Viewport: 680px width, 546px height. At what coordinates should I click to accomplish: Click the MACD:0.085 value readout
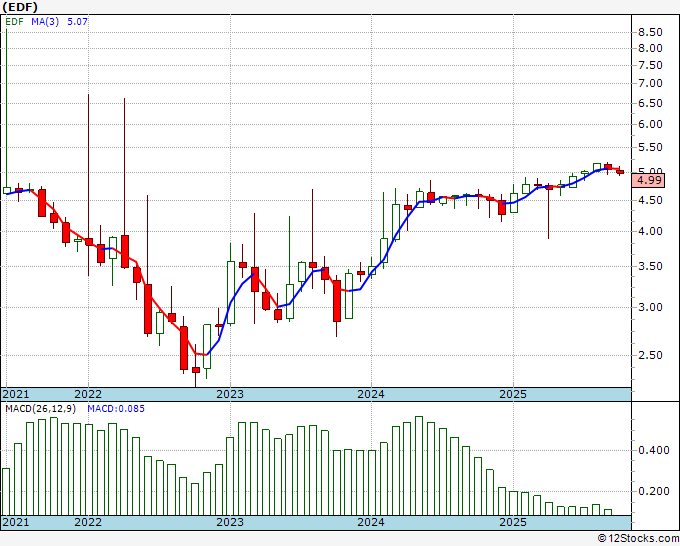pos(116,409)
